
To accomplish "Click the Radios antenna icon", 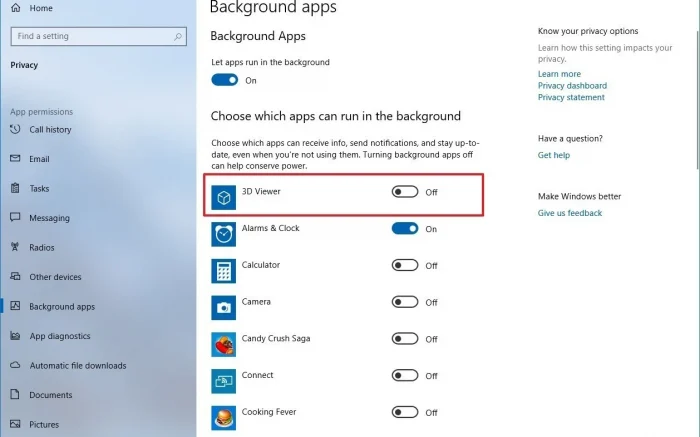I will coord(15,247).
